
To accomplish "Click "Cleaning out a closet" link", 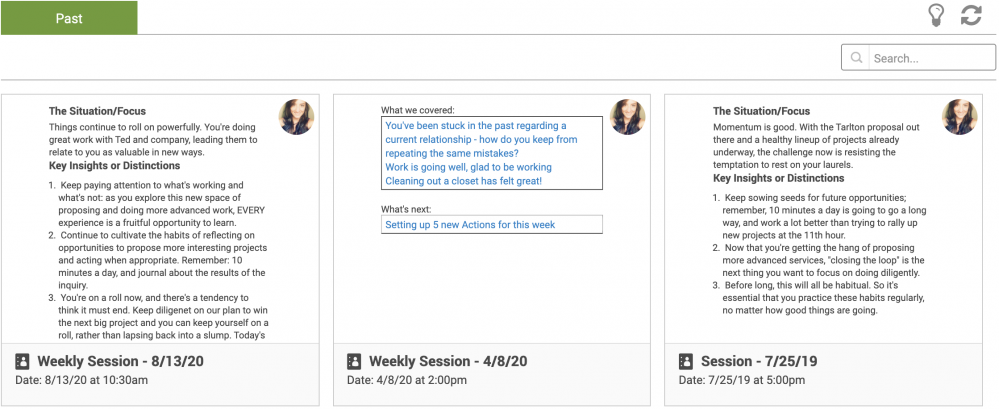I will (x=463, y=181).
